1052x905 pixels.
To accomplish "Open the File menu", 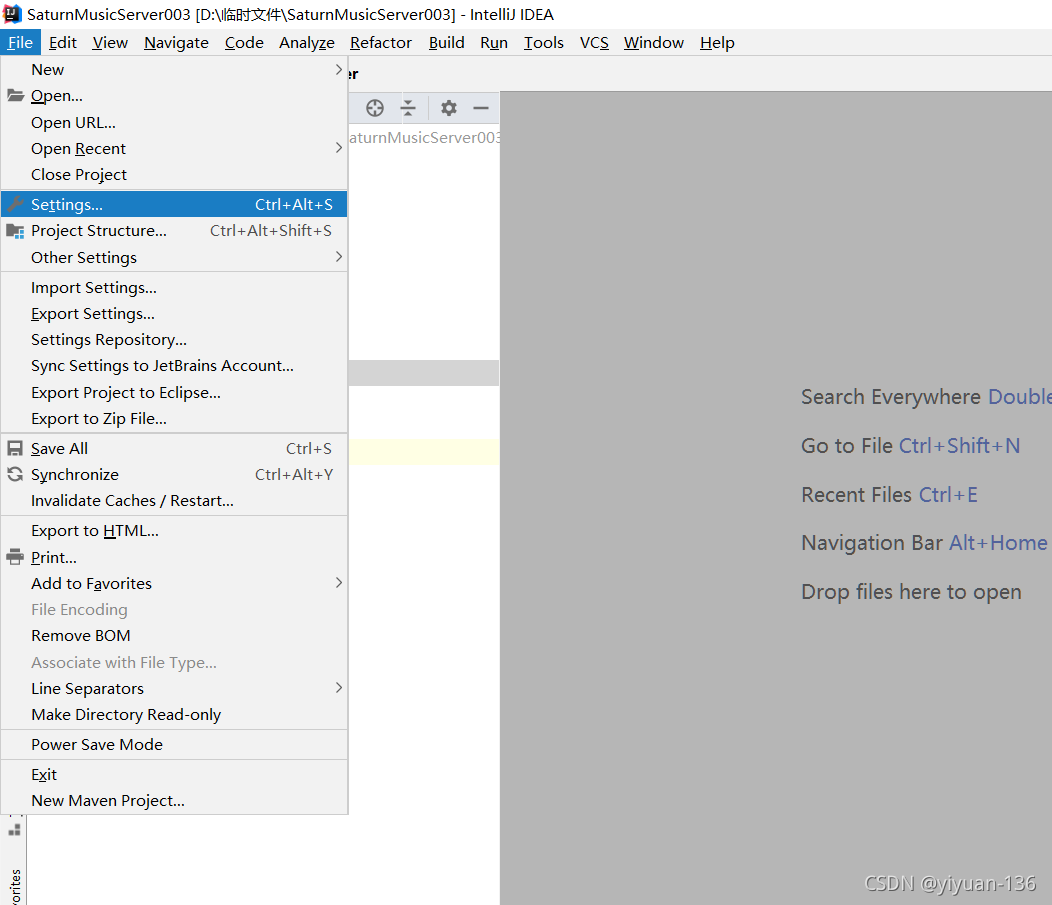I will tap(20, 42).
